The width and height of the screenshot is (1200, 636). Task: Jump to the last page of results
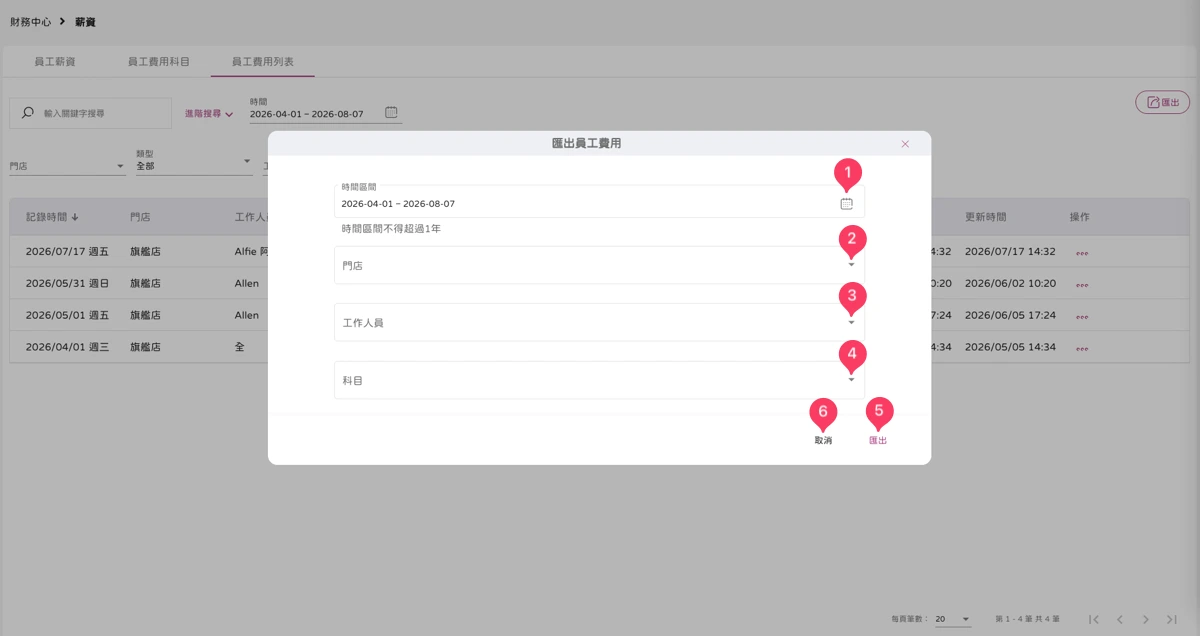coord(1172,620)
